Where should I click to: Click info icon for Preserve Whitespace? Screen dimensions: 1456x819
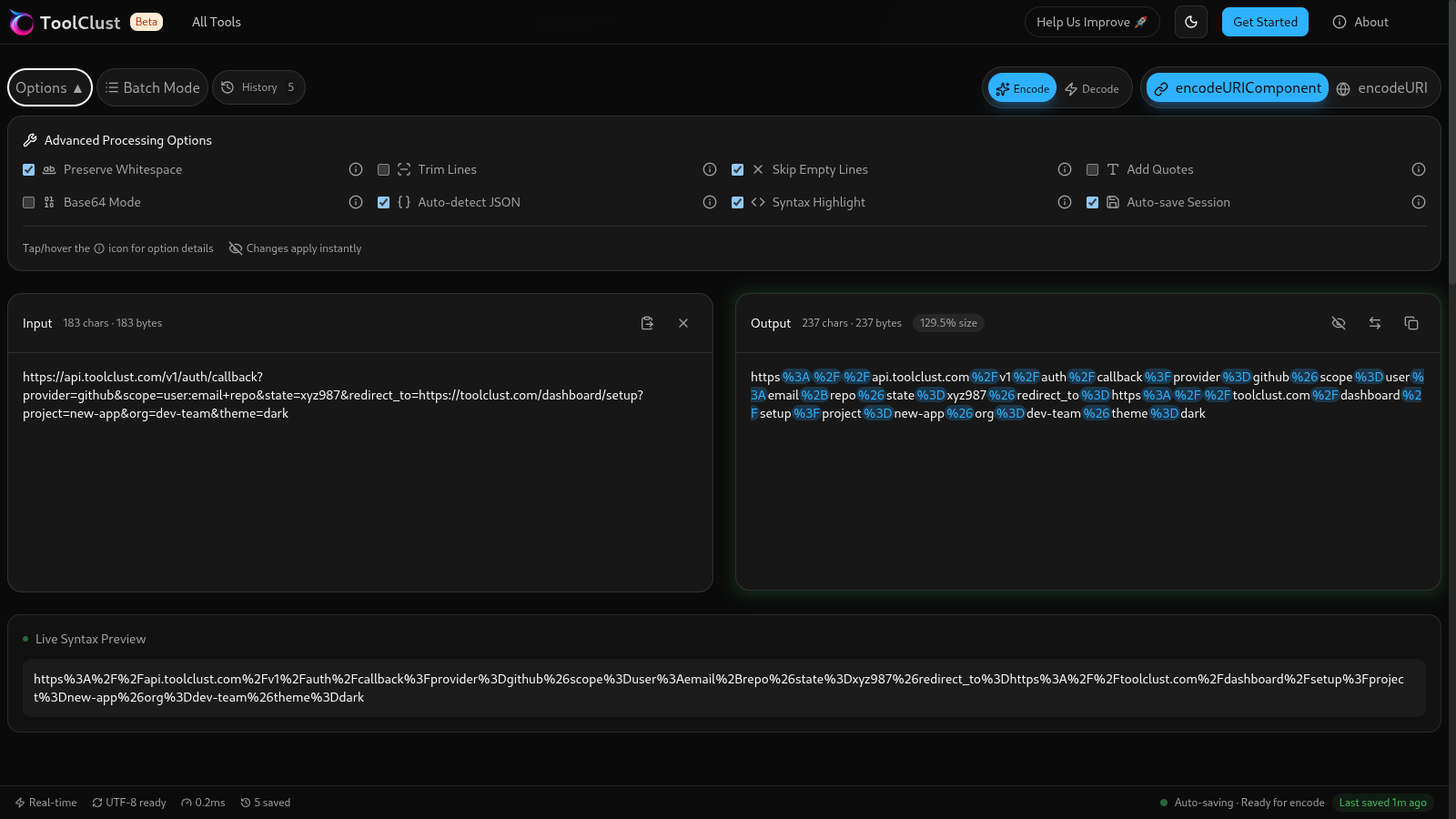[356, 169]
